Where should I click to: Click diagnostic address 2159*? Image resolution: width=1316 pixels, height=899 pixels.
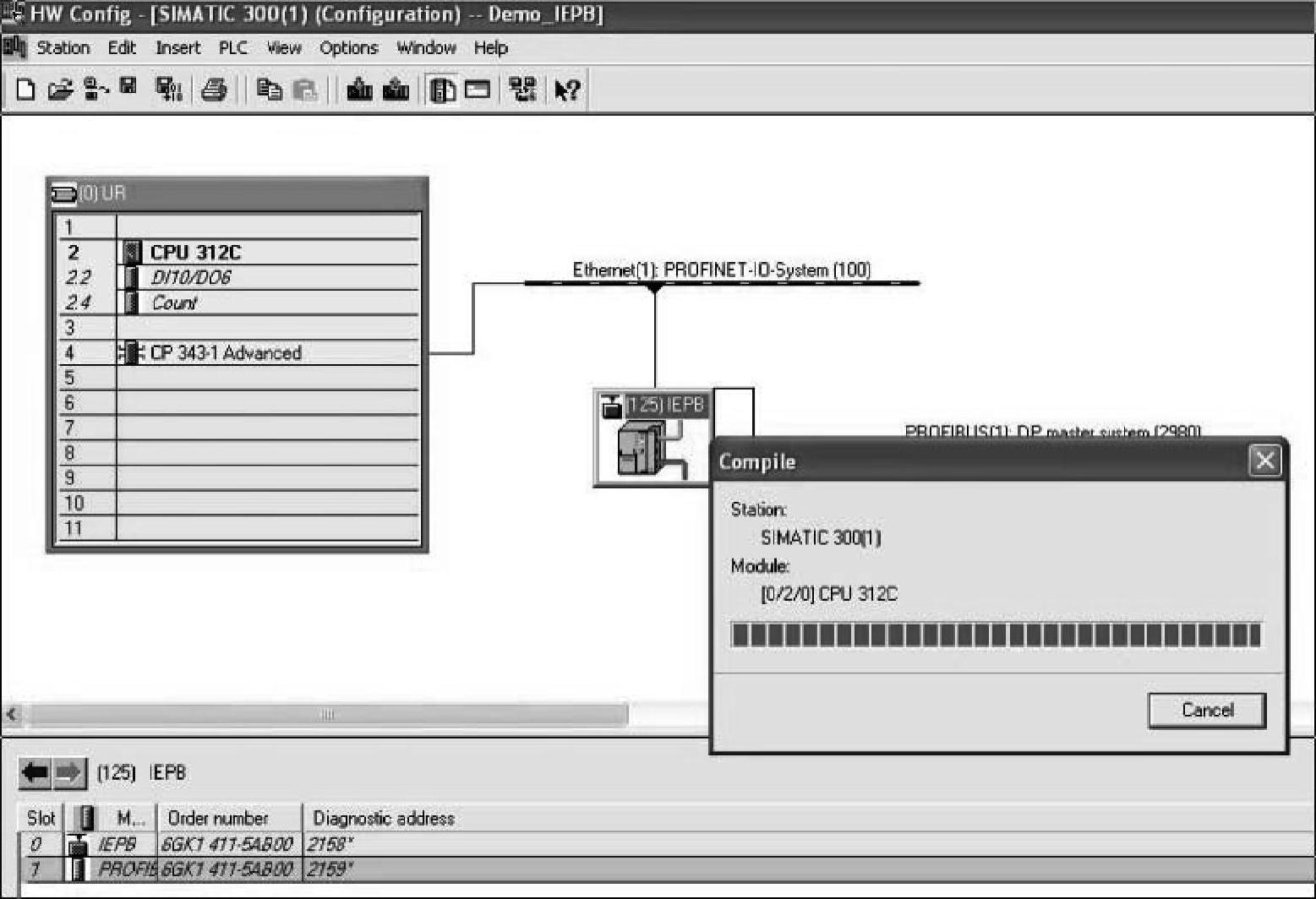pyautogui.click(x=330, y=869)
